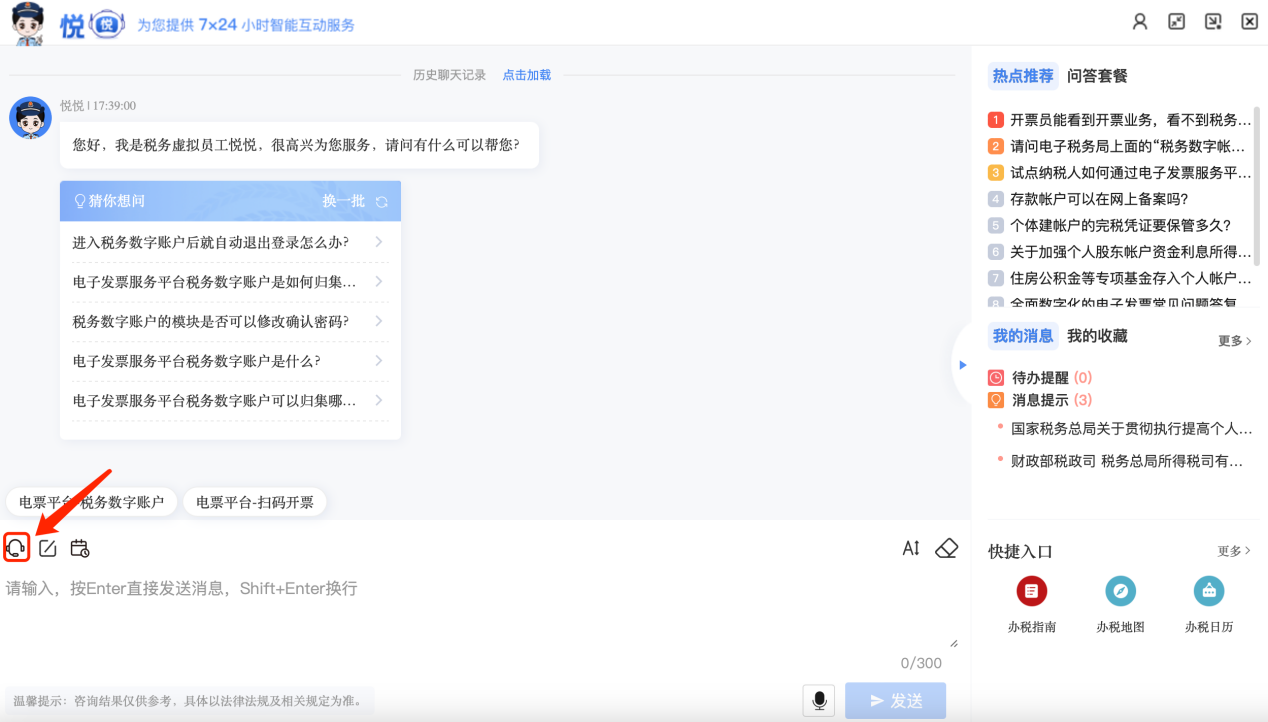Open 办税地图 compass icon
Viewport: 1268px width, 722px height.
(x=1120, y=591)
